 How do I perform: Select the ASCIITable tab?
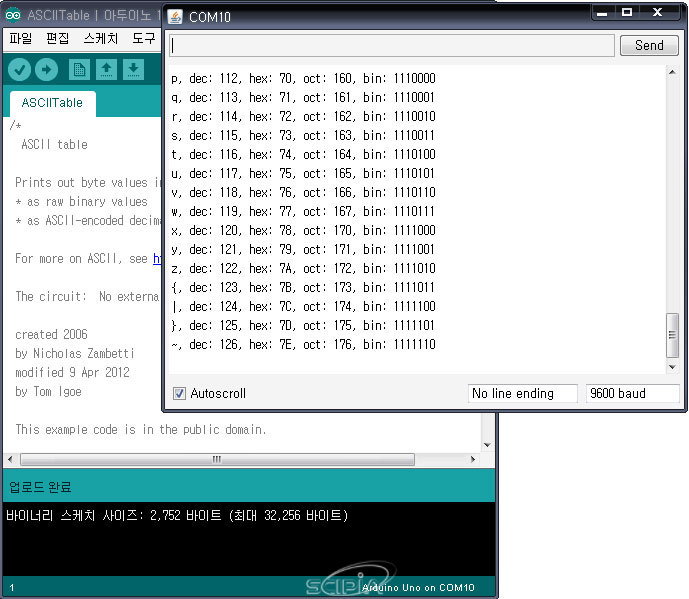(52, 103)
